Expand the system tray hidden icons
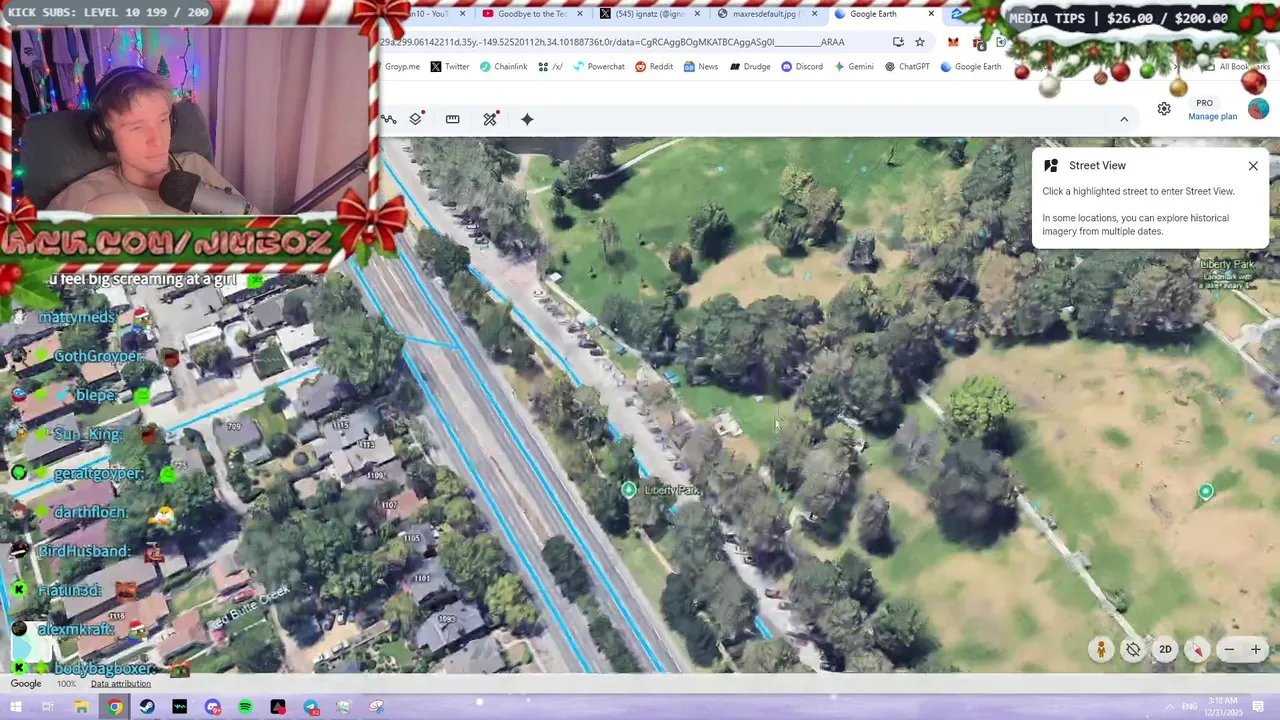This screenshot has height=720, width=1280. pos(1170,707)
